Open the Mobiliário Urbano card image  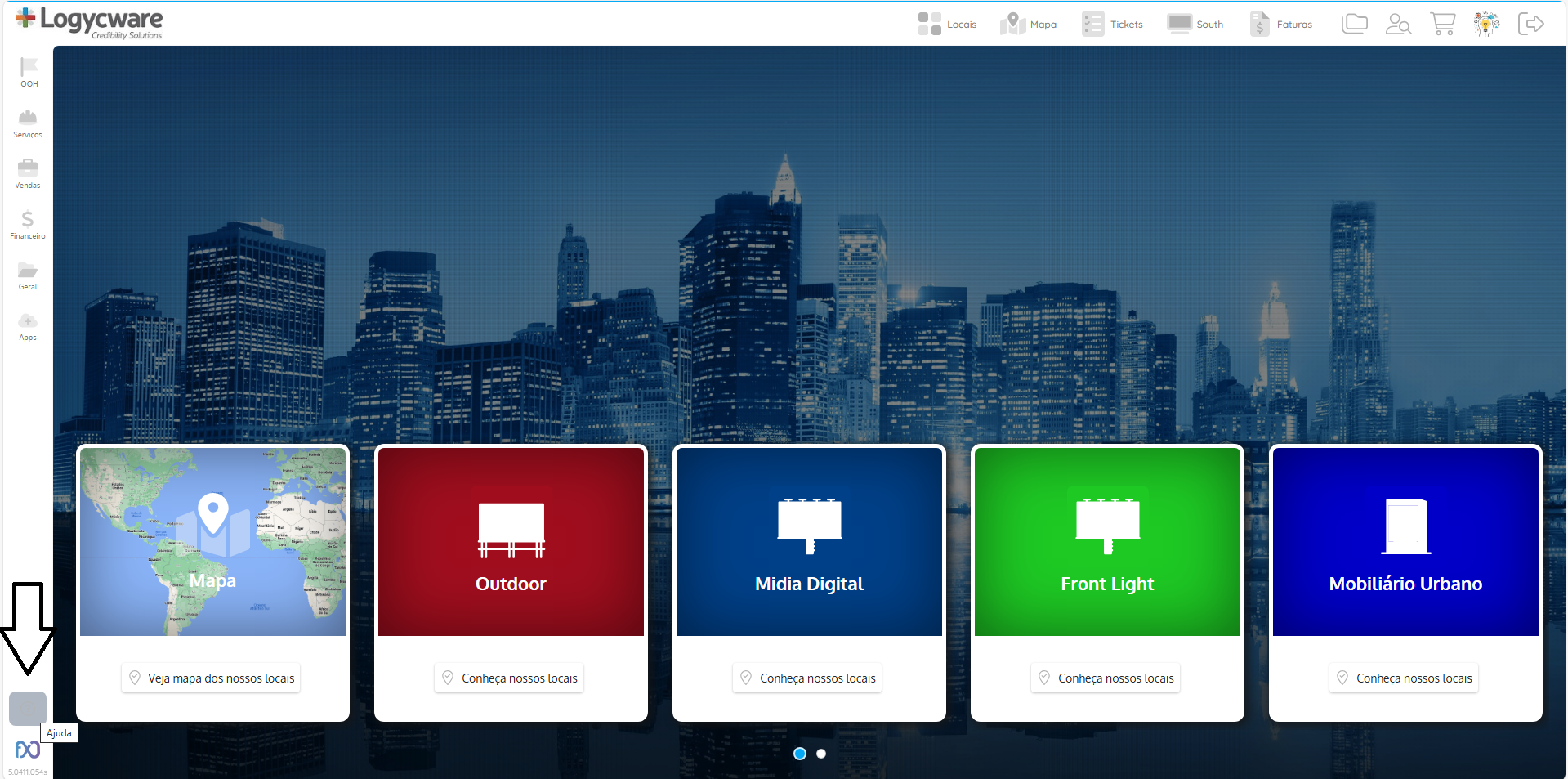[x=1405, y=541]
